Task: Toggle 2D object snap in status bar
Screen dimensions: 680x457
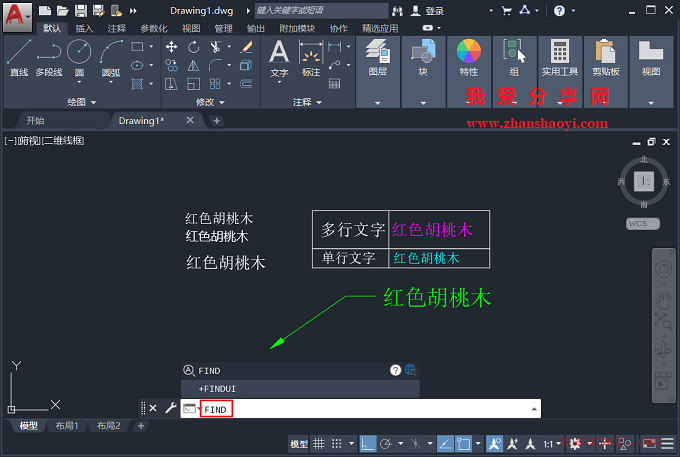Action: pos(464,444)
